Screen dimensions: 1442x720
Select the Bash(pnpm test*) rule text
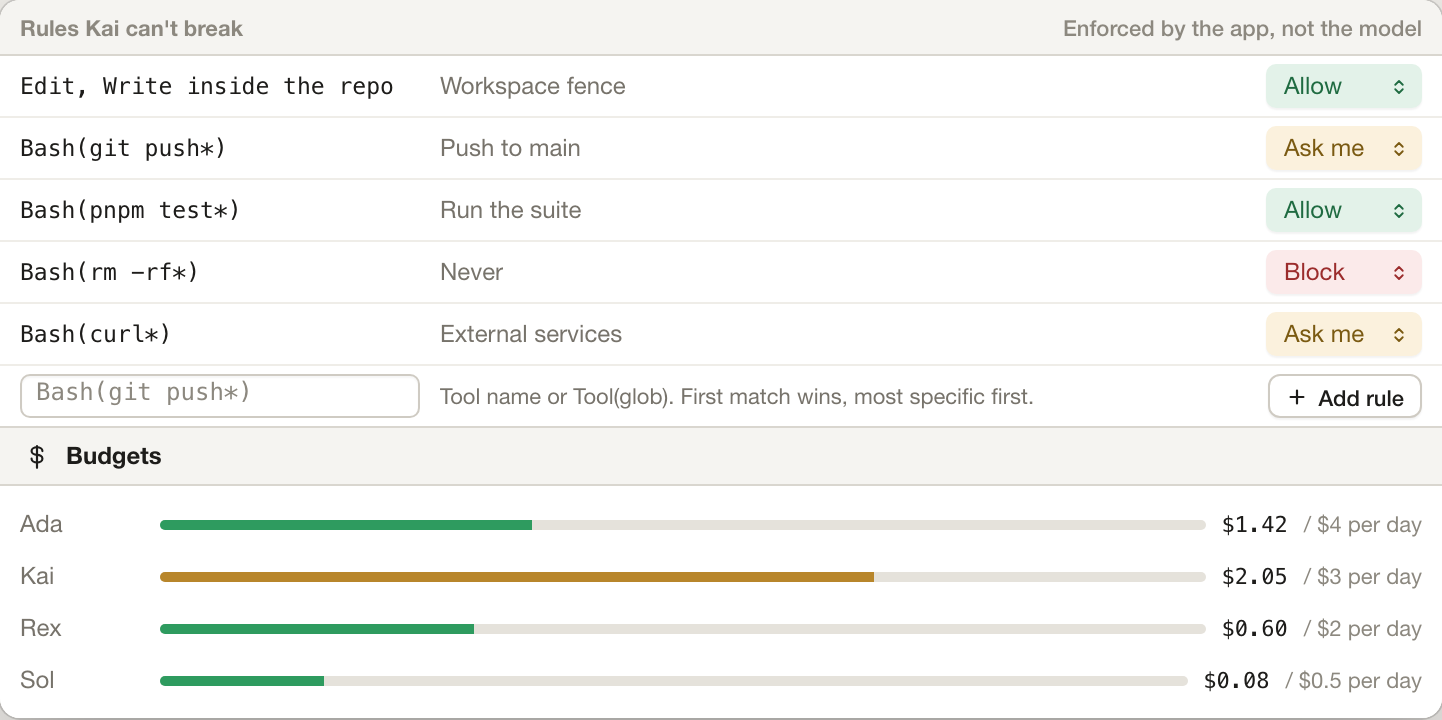coord(130,210)
